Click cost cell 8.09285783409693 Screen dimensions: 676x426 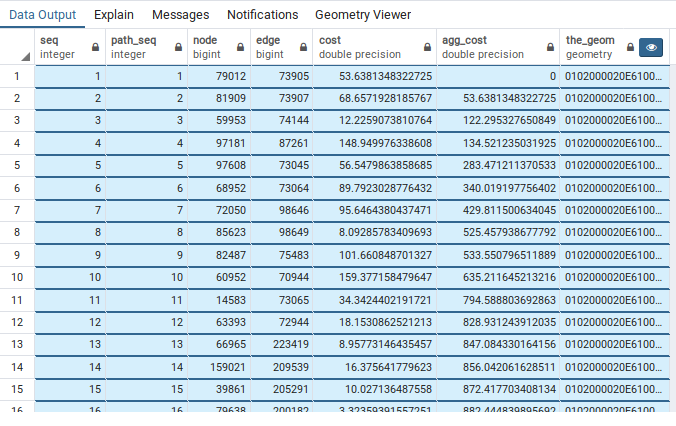[375, 232]
